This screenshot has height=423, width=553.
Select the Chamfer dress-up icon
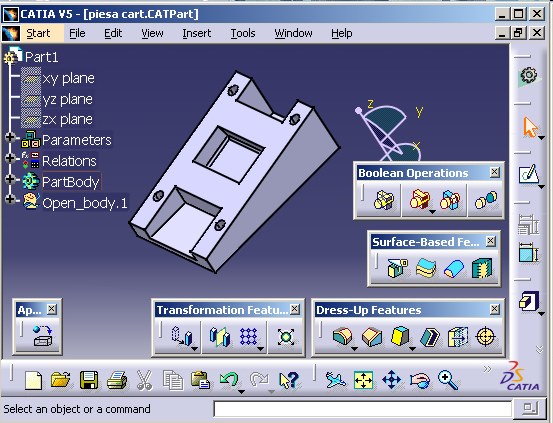(x=372, y=337)
